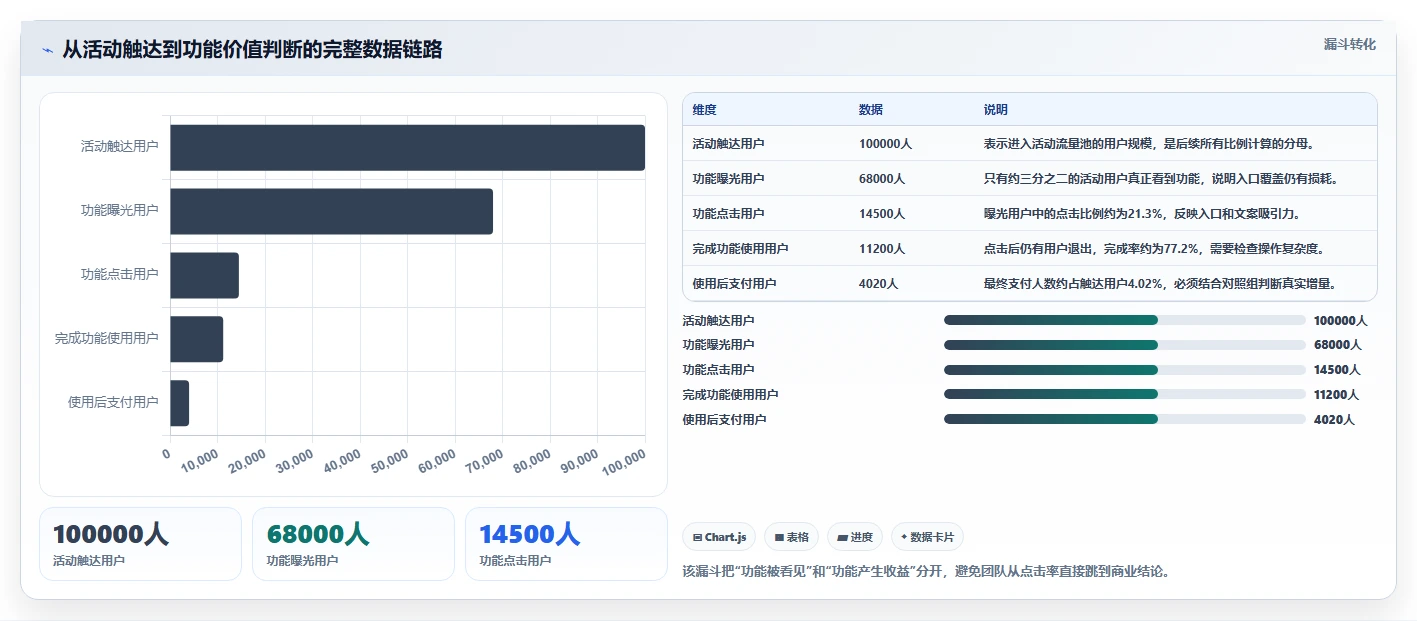Click the 完成功能使用用户 label in the progress list
Image resolution: width=1417 pixels, height=621 pixels.
(x=730, y=395)
